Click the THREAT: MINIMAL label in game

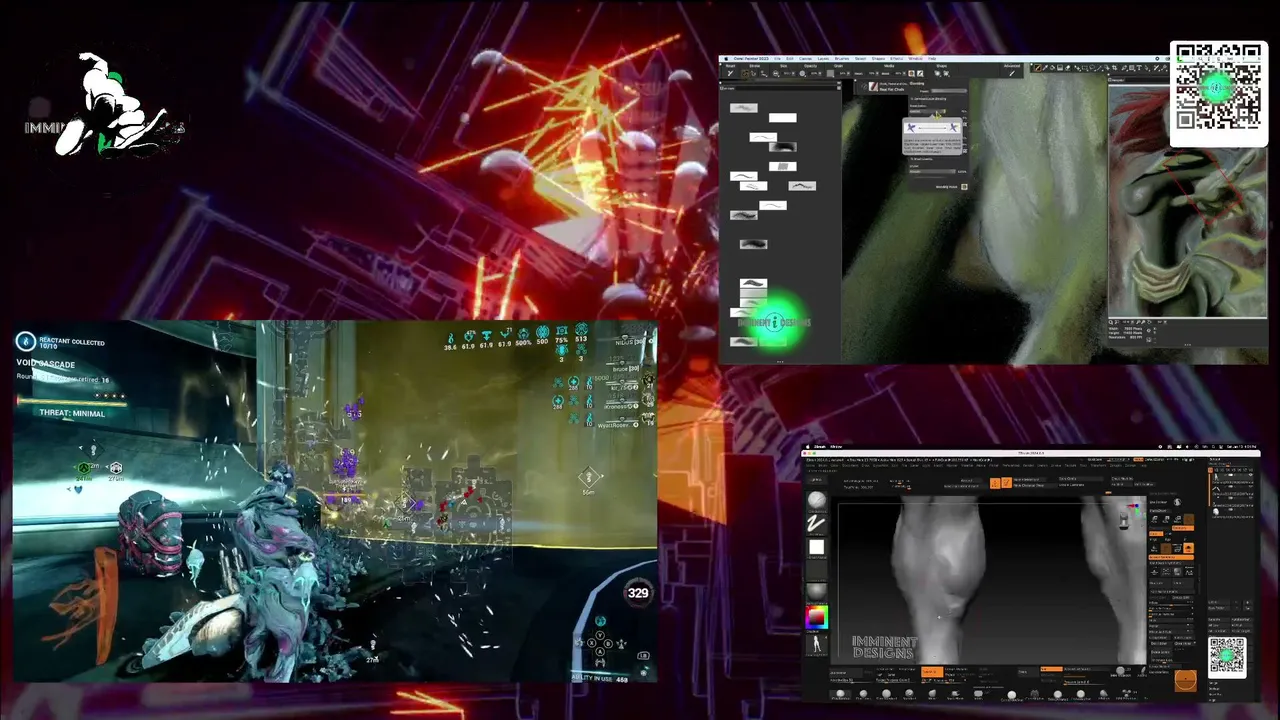tap(72, 413)
